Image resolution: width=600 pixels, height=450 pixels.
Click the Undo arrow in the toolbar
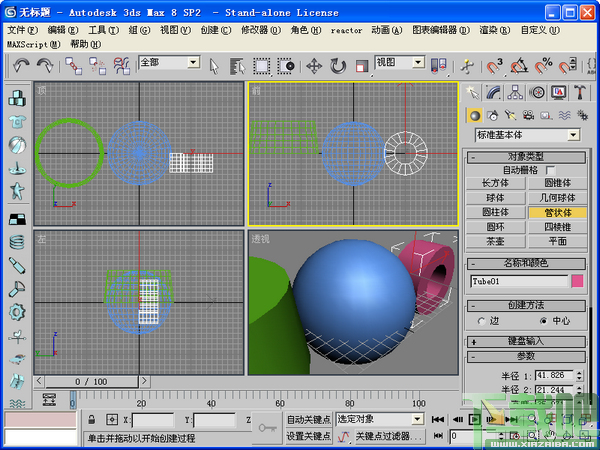[21, 66]
